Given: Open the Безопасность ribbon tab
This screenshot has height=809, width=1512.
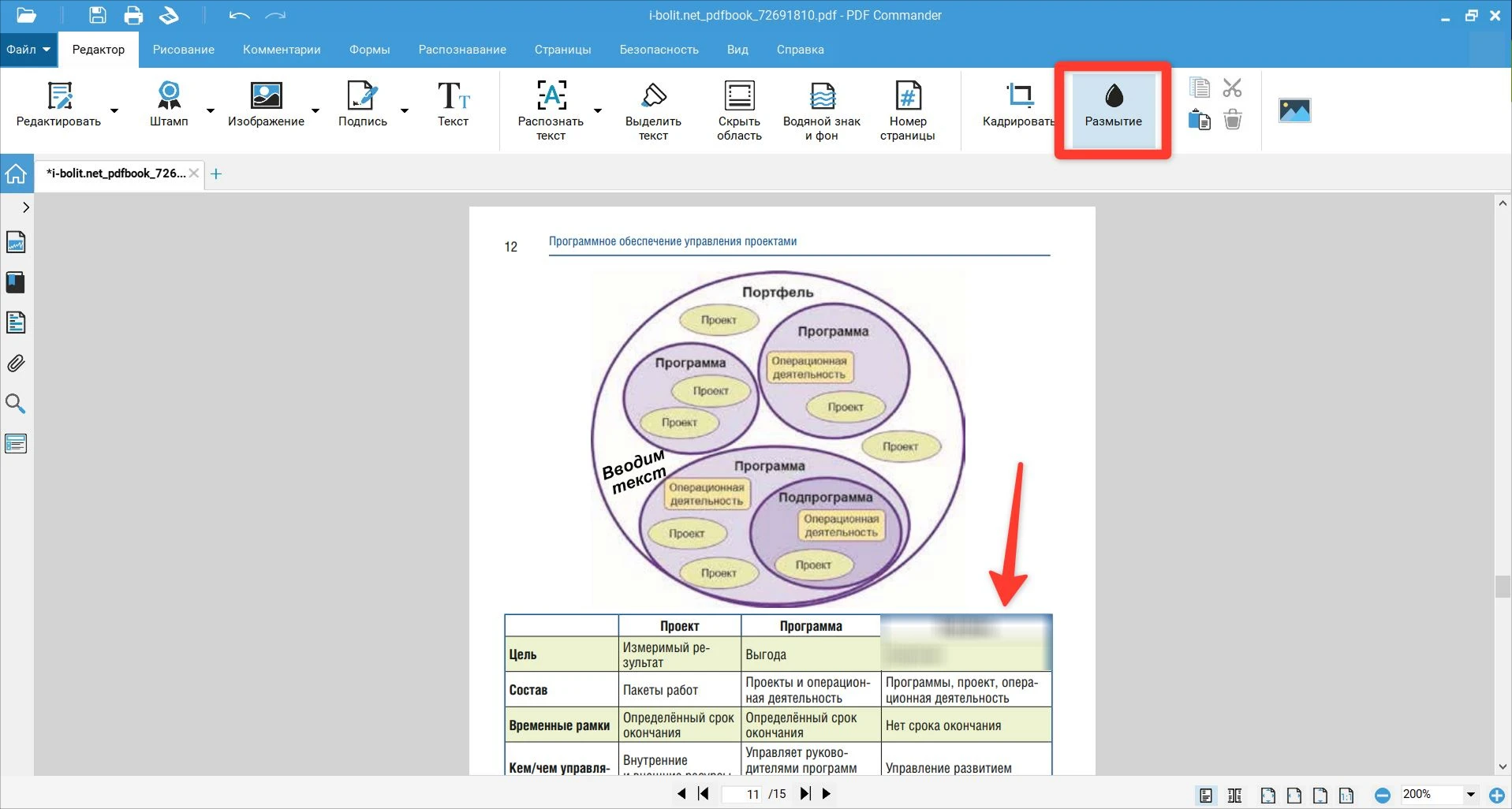Looking at the screenshot, I should tap(659, 50).
